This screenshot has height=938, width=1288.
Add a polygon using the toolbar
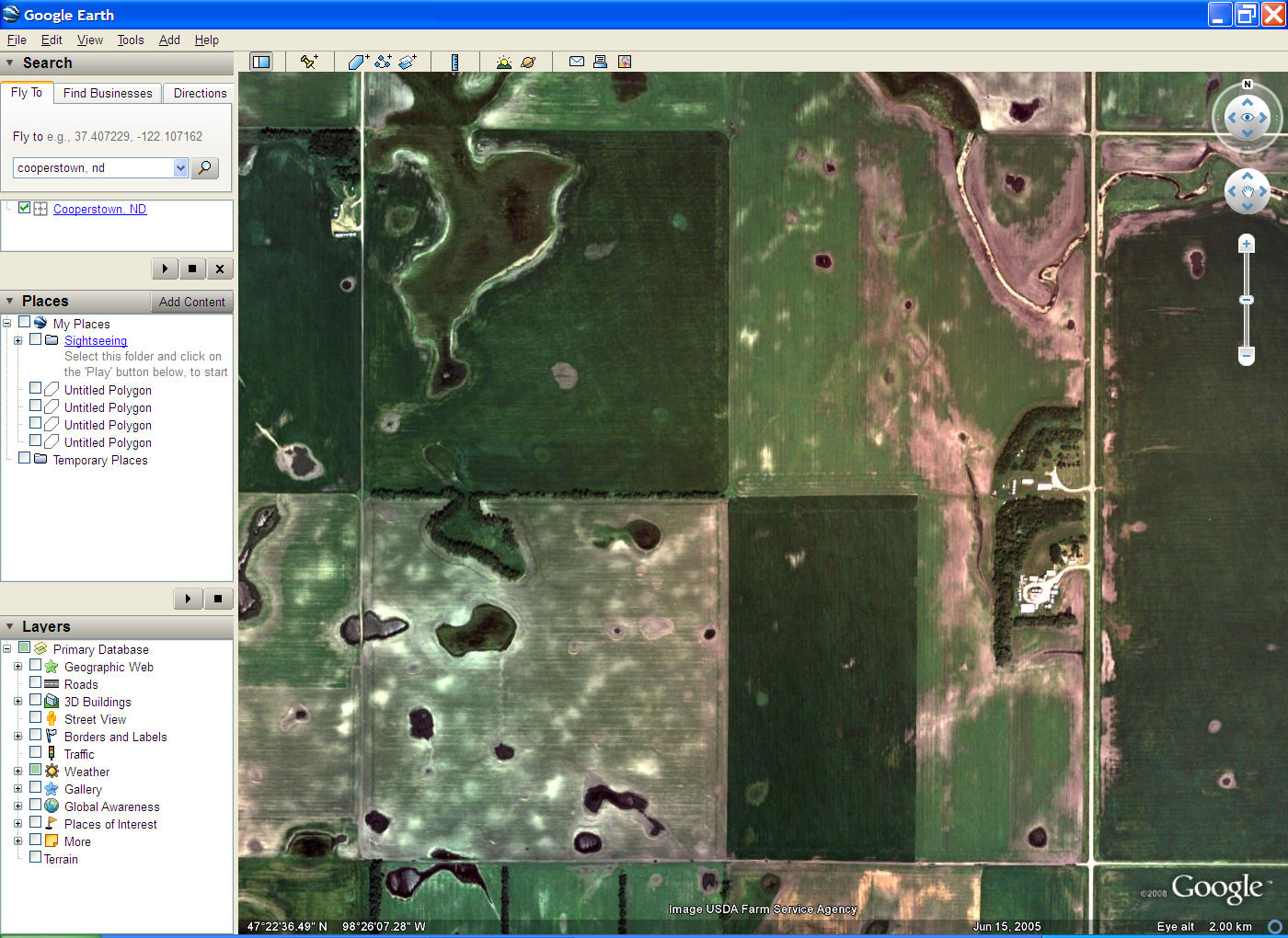tap(358, 62)
